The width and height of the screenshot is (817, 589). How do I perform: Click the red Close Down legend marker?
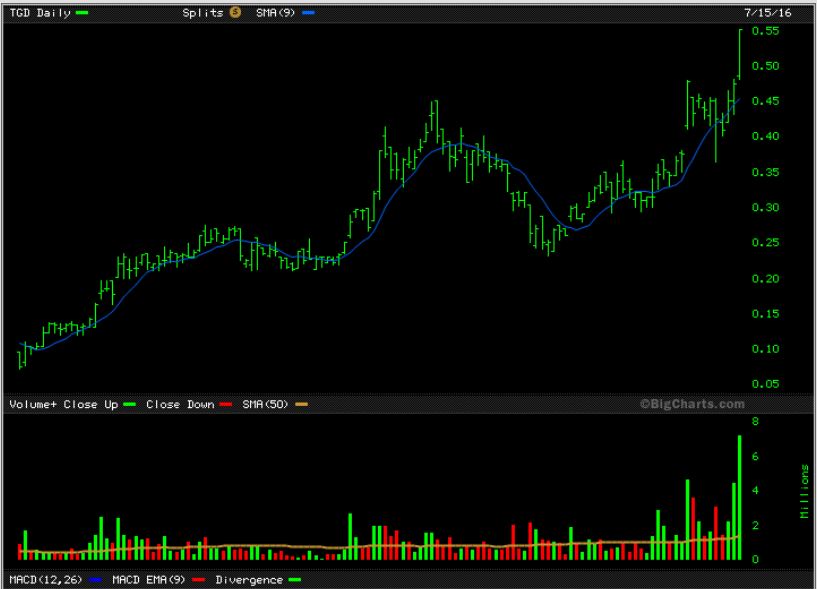(225, 405)
